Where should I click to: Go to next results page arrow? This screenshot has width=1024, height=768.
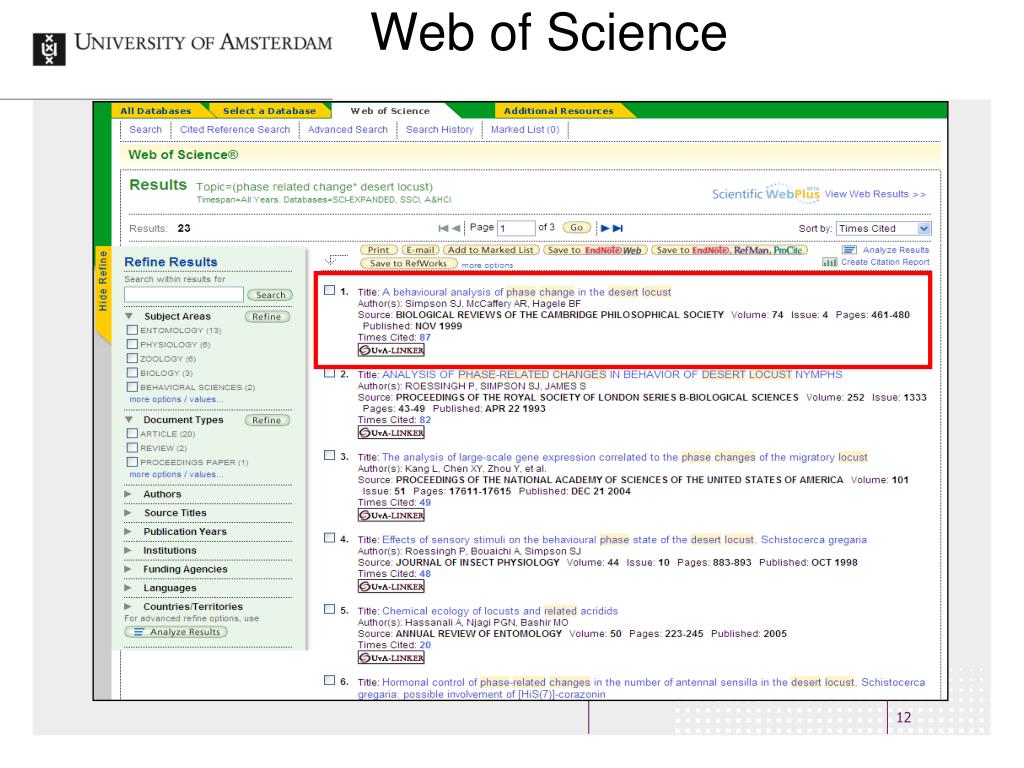(x=605, y=228)
